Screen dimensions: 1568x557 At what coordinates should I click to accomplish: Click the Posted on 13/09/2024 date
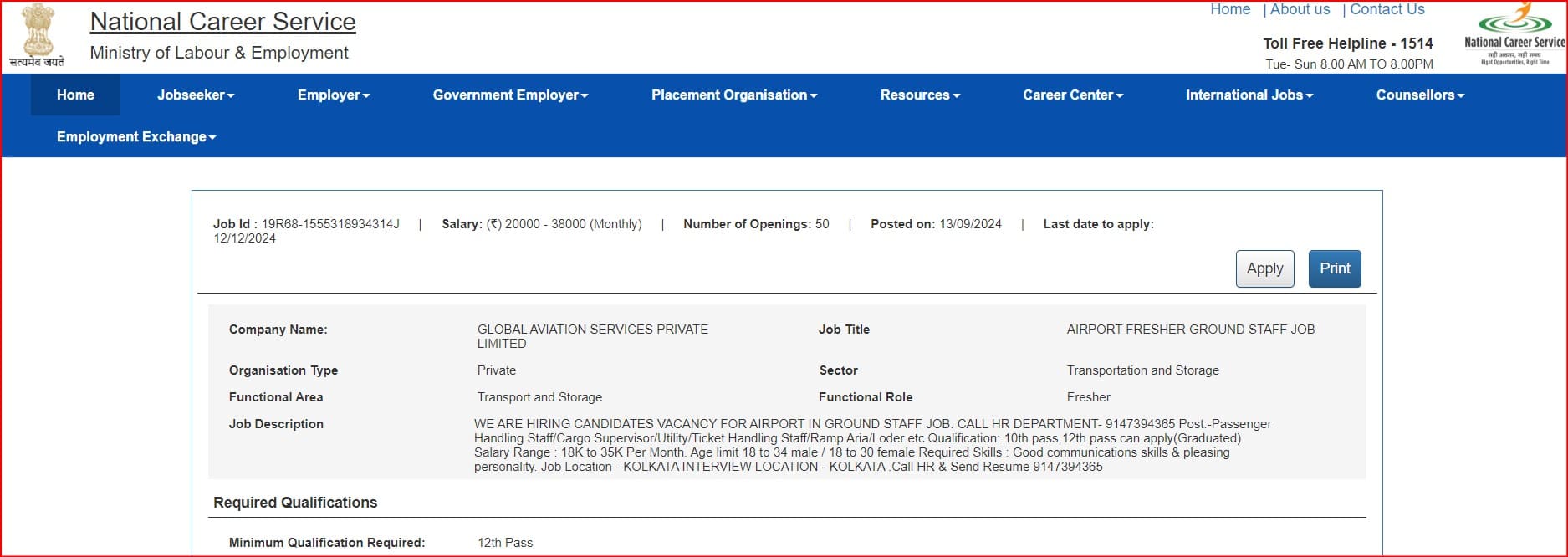point(936,224)
